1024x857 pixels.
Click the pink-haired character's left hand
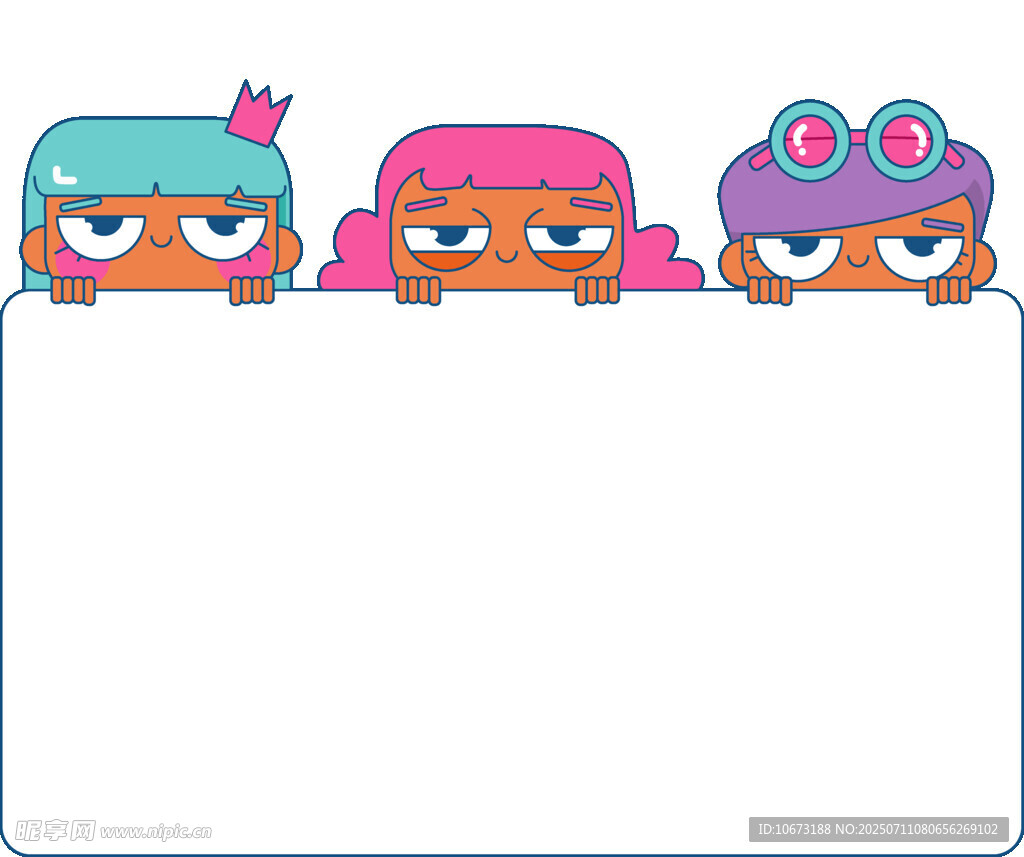(418, 290)
